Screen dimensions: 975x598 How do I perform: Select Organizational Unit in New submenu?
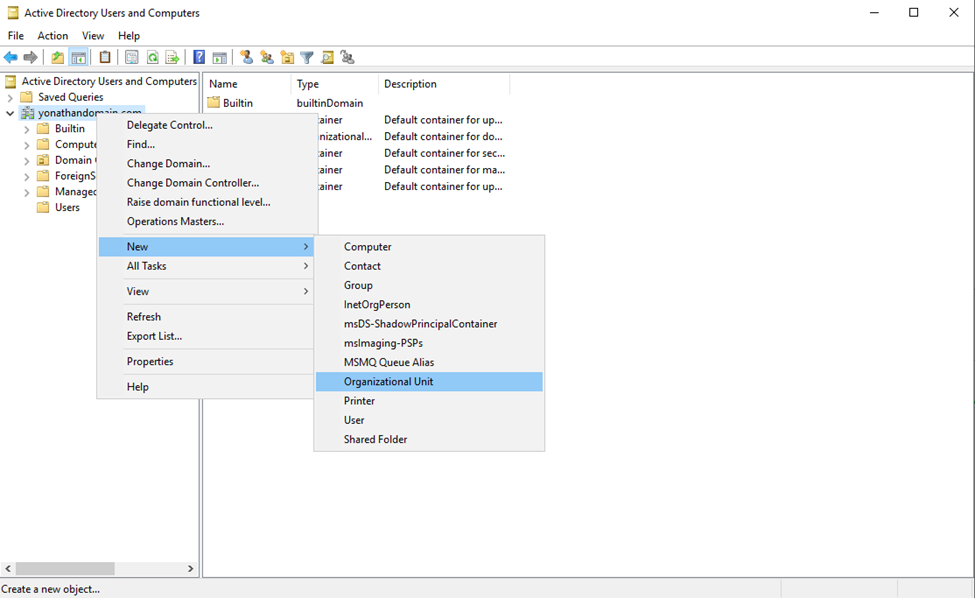pyautogui.click(x=429, y=382)
